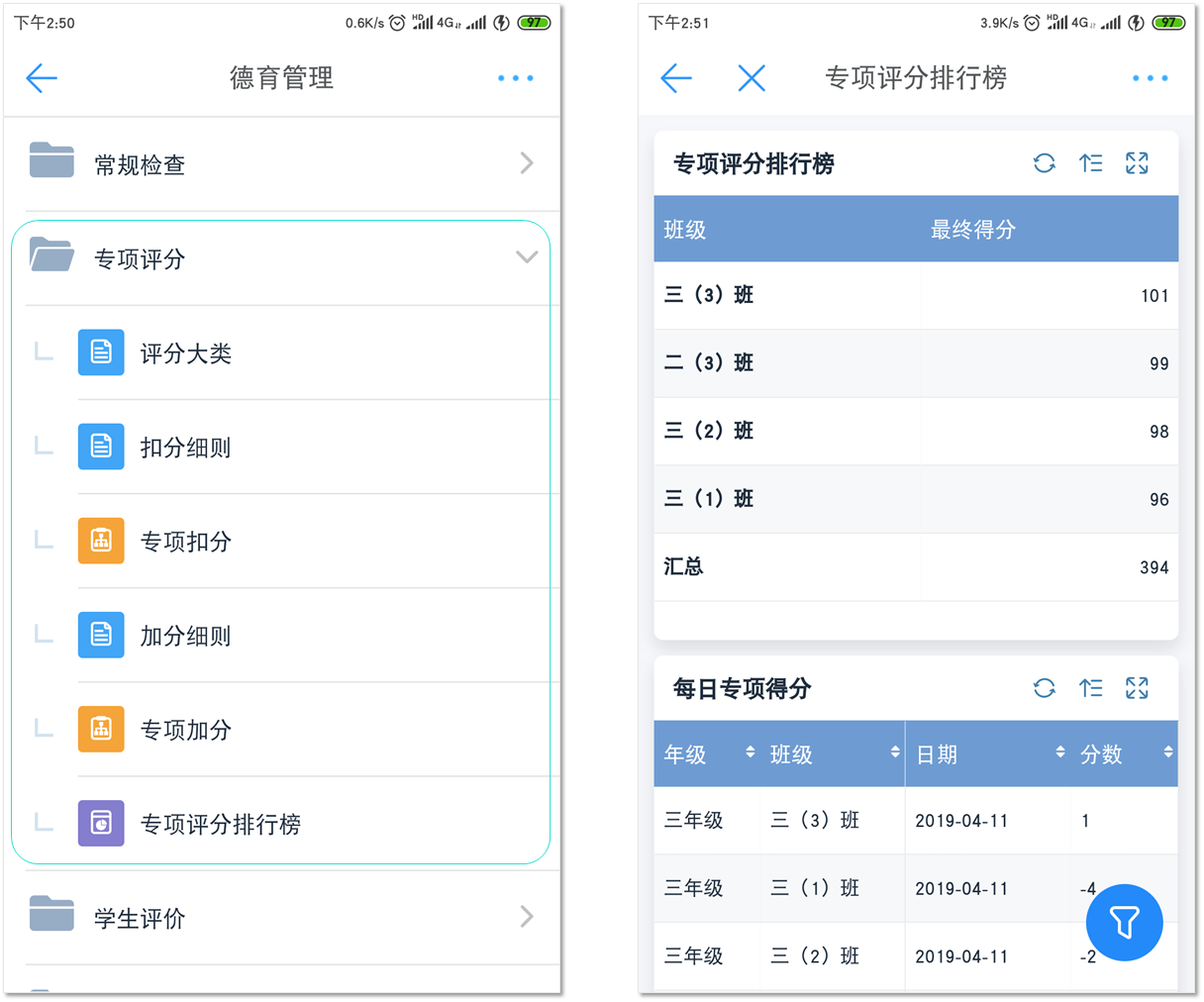The image size is (1204, 1002).
Task: Sort by 日期 column arrows
Action: [x=1060, y=752]
